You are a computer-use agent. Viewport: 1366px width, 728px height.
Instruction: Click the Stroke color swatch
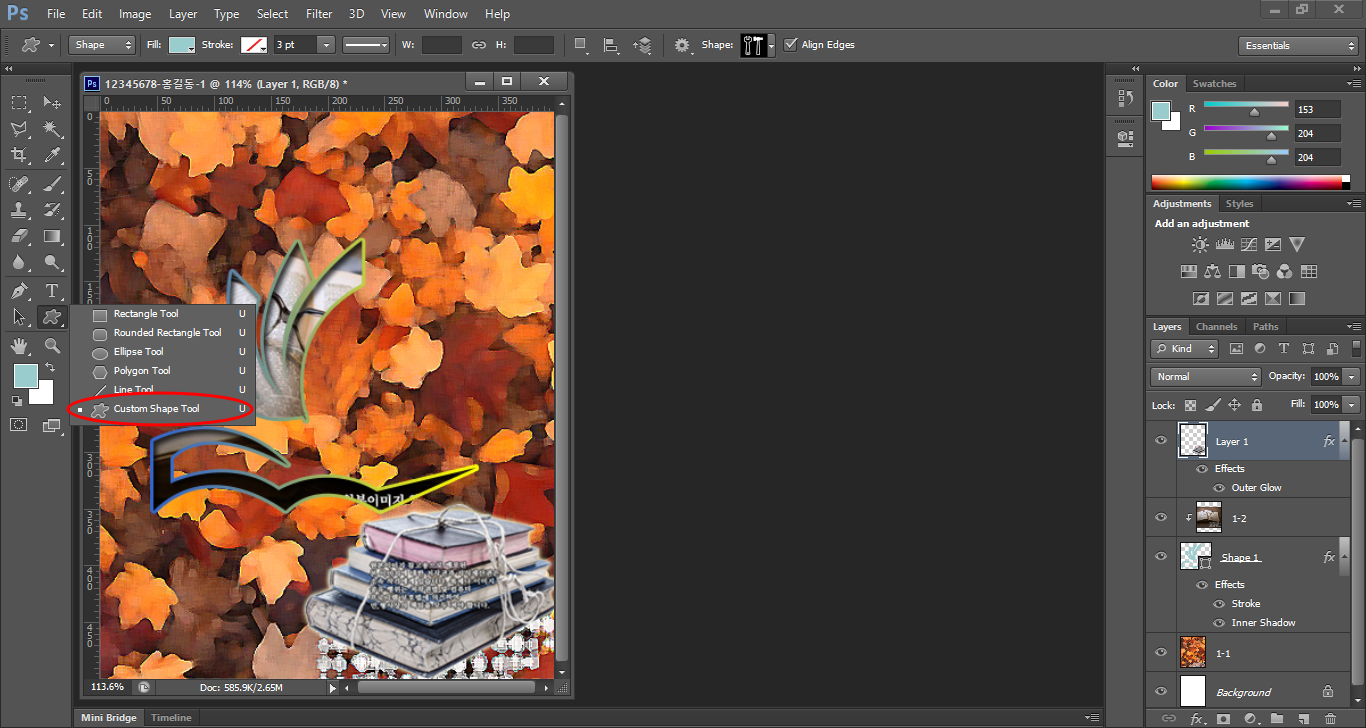(x=255, y=45)
